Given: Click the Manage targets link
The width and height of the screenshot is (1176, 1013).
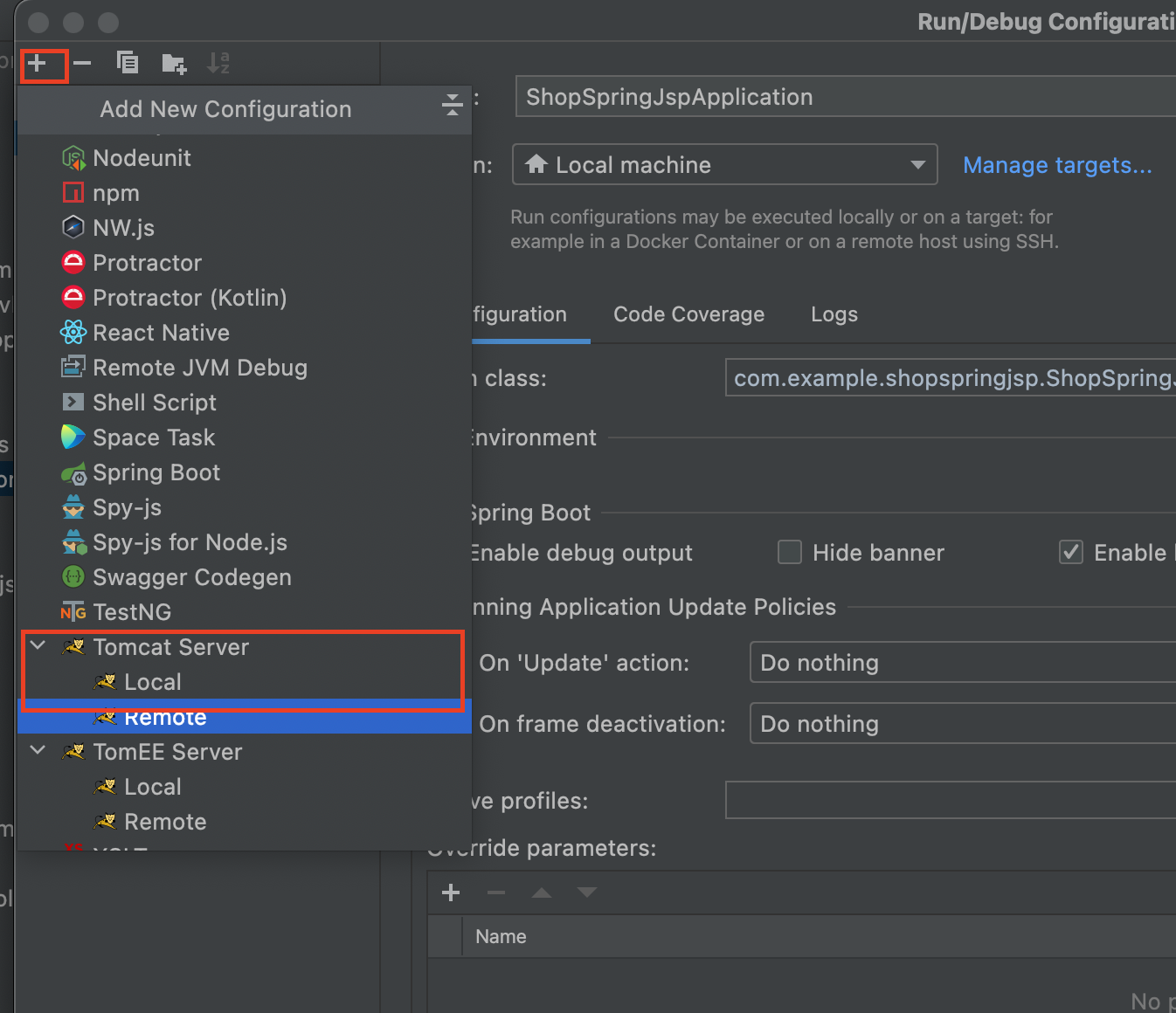Looking at the screenshot, I should 1057,165.
